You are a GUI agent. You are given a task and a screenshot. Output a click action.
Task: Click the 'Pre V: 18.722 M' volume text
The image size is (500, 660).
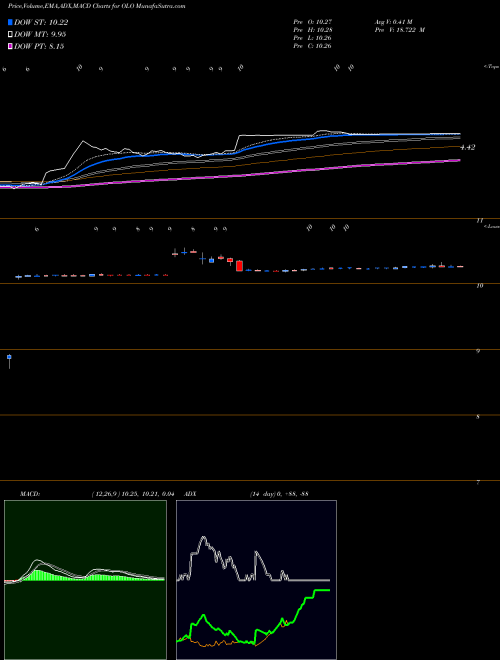click(399, 30)
